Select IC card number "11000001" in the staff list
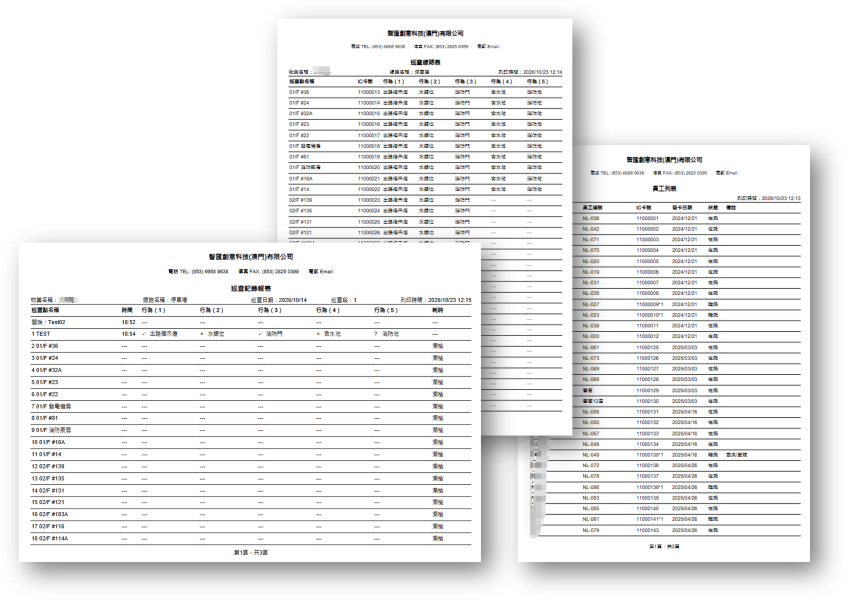 click(647, 218)
